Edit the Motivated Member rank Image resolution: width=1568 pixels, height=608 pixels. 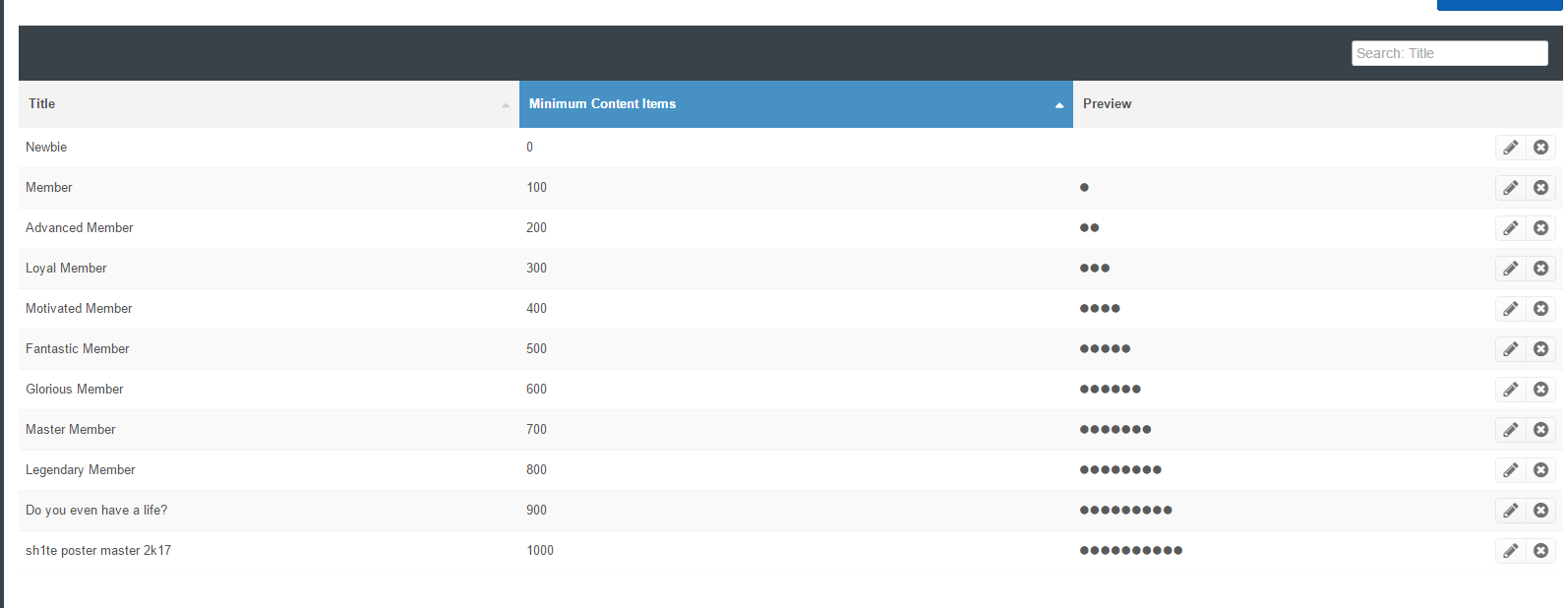coord(1511,309)
